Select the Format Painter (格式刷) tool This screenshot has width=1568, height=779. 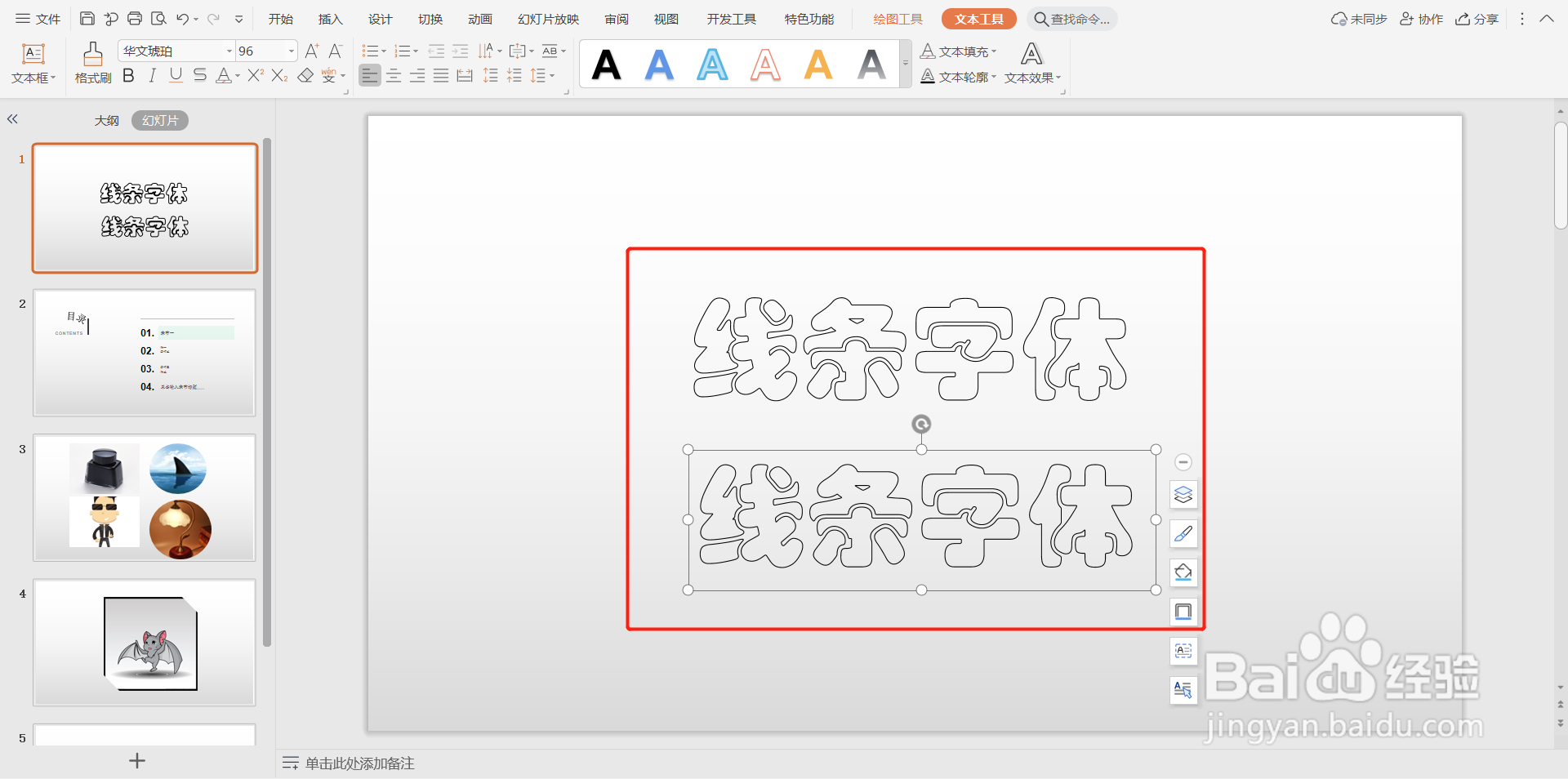point(93,63)
